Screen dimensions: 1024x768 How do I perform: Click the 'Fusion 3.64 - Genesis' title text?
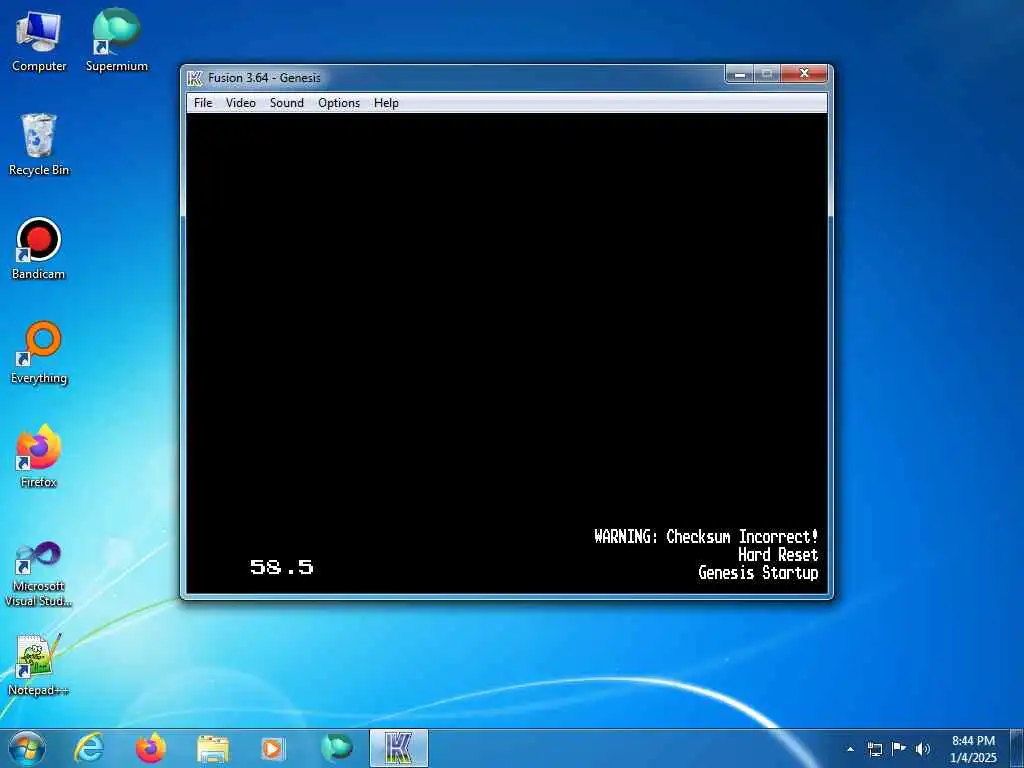[x=264, y=78]
